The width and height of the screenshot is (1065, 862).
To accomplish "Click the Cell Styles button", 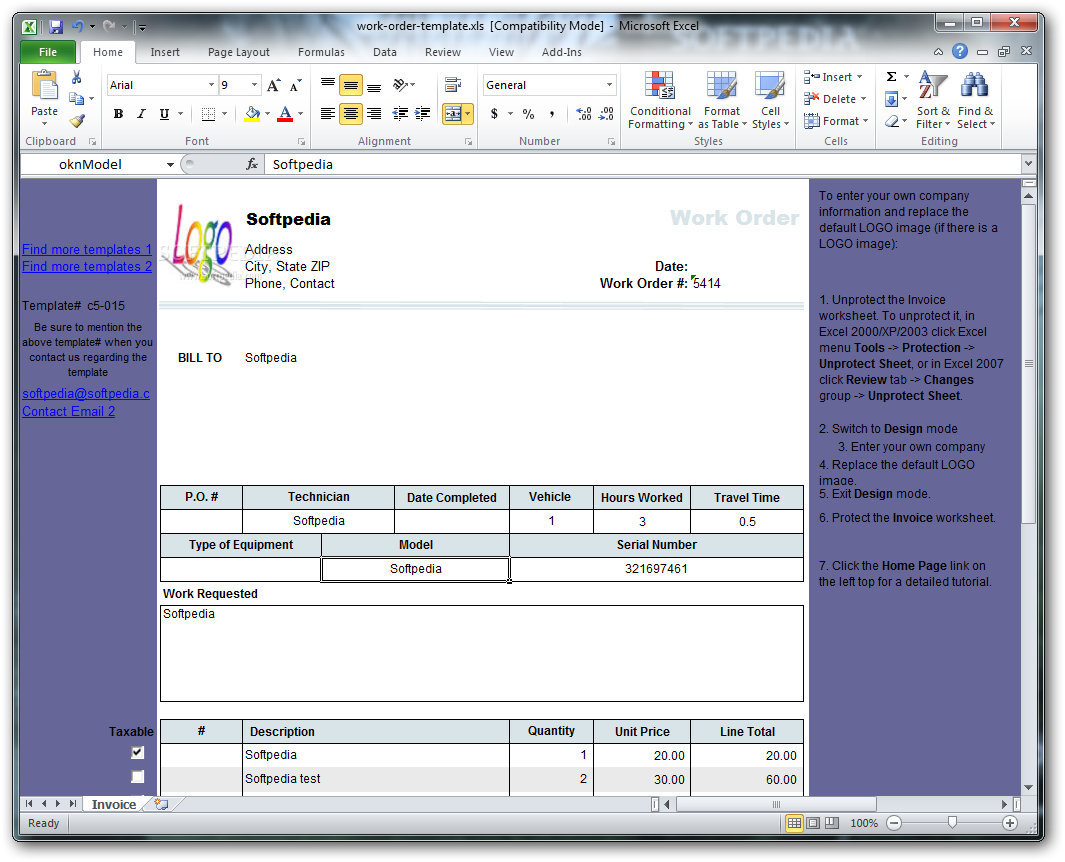I will [x=770, y=100].
